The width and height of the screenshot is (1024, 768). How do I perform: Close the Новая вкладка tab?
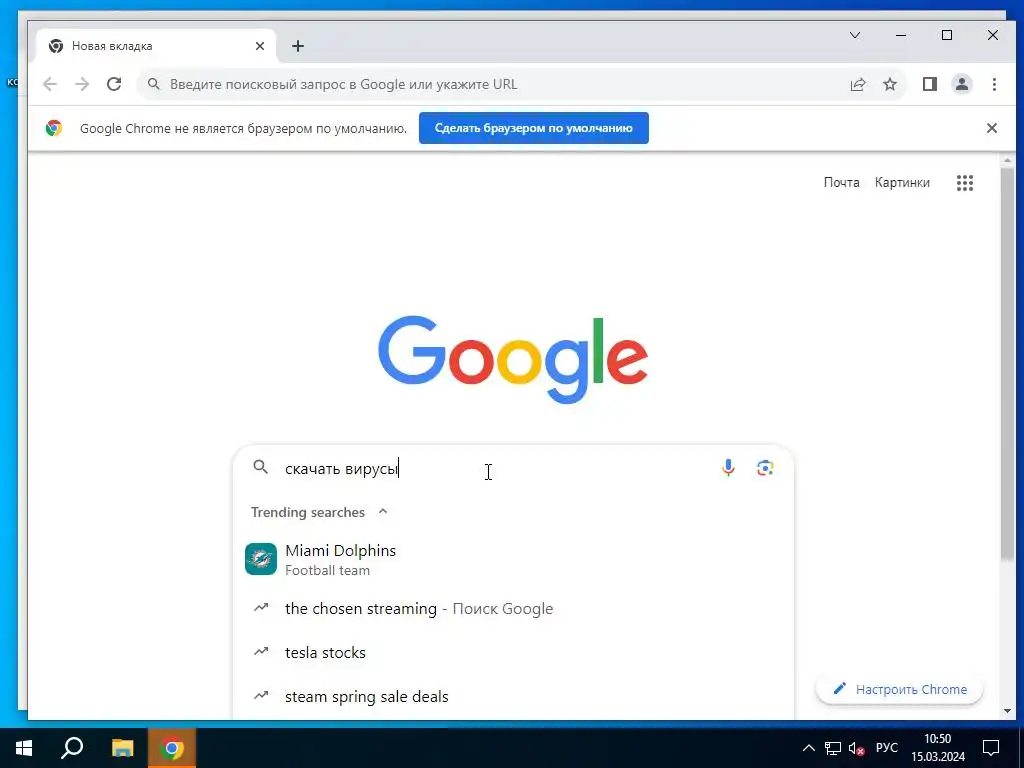(260, 46)
